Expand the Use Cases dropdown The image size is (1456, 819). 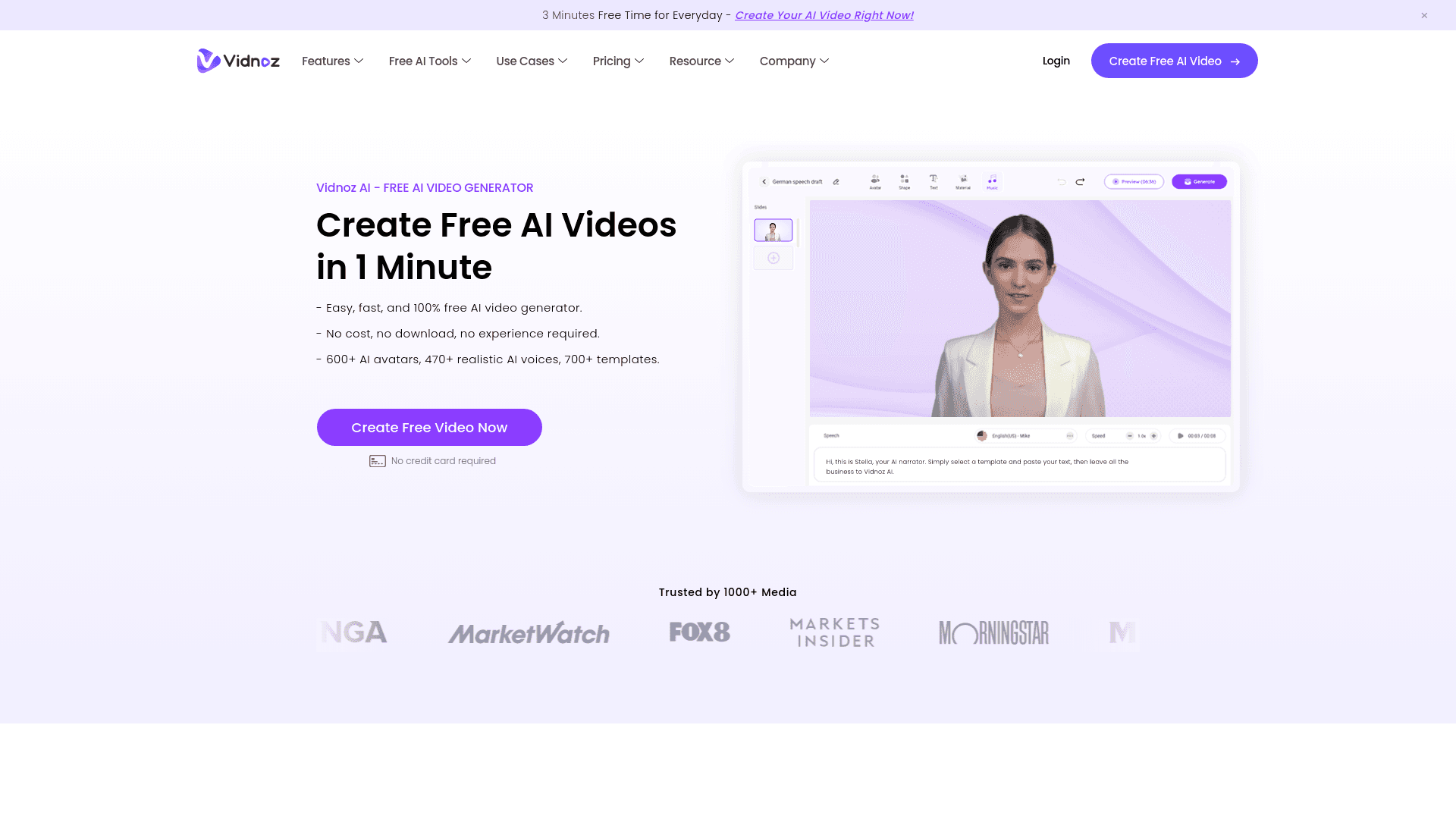[x=532, y=61]
